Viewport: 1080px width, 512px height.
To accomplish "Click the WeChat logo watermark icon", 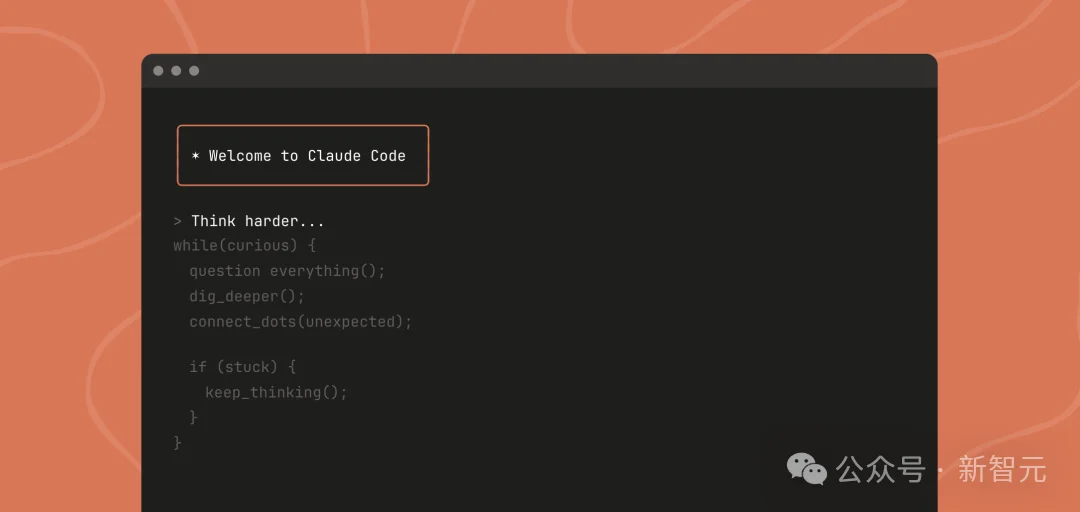I will coord(807,468).
